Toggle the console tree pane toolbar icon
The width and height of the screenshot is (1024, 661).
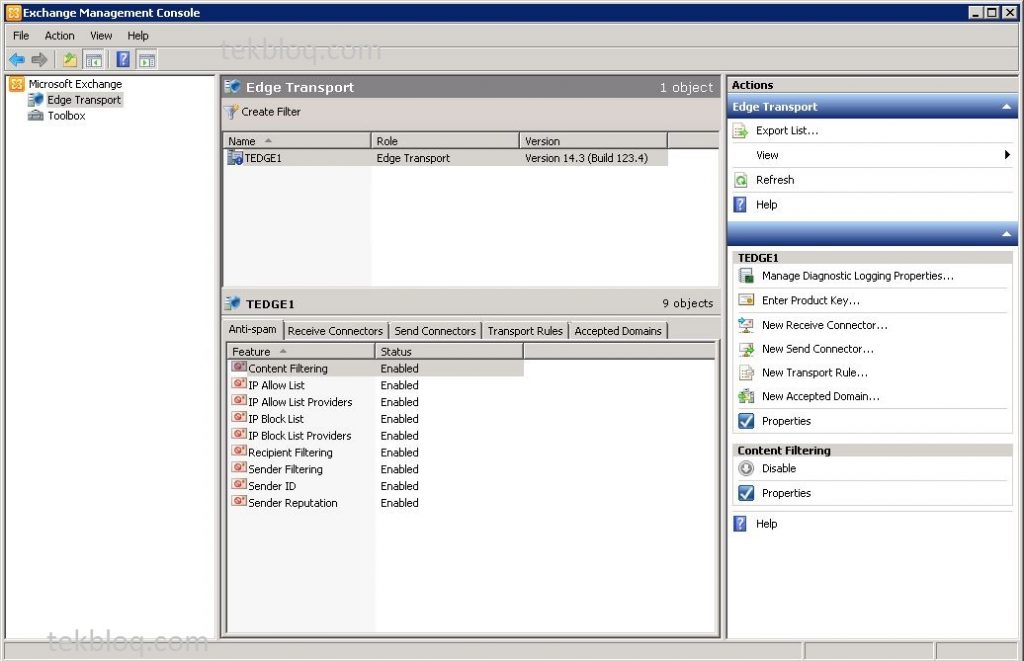[x=94, y=60]
